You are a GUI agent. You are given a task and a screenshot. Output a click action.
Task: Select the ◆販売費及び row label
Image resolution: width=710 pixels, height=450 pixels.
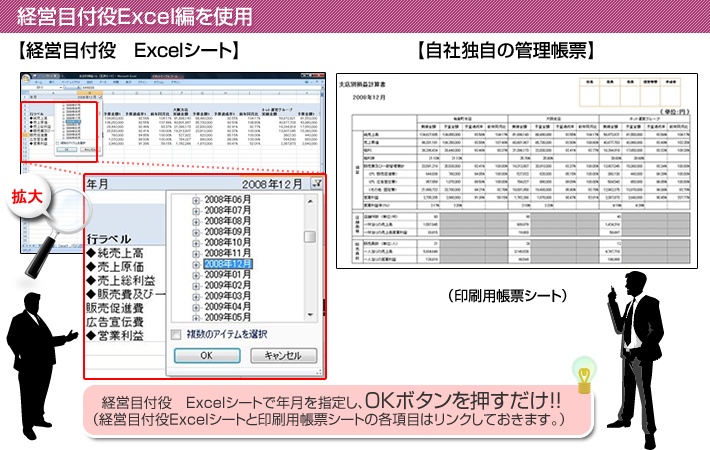(x=126, y=295)
